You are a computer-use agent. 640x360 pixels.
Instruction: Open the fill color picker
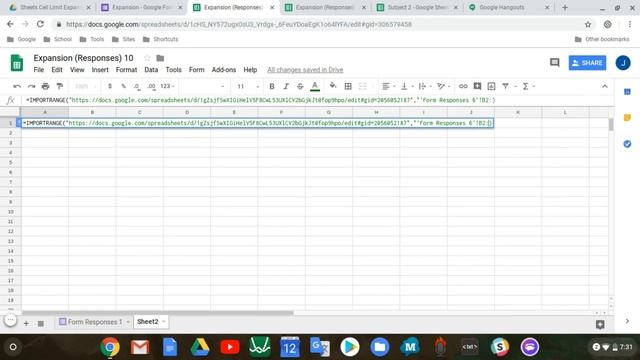[x=333, y=86]
